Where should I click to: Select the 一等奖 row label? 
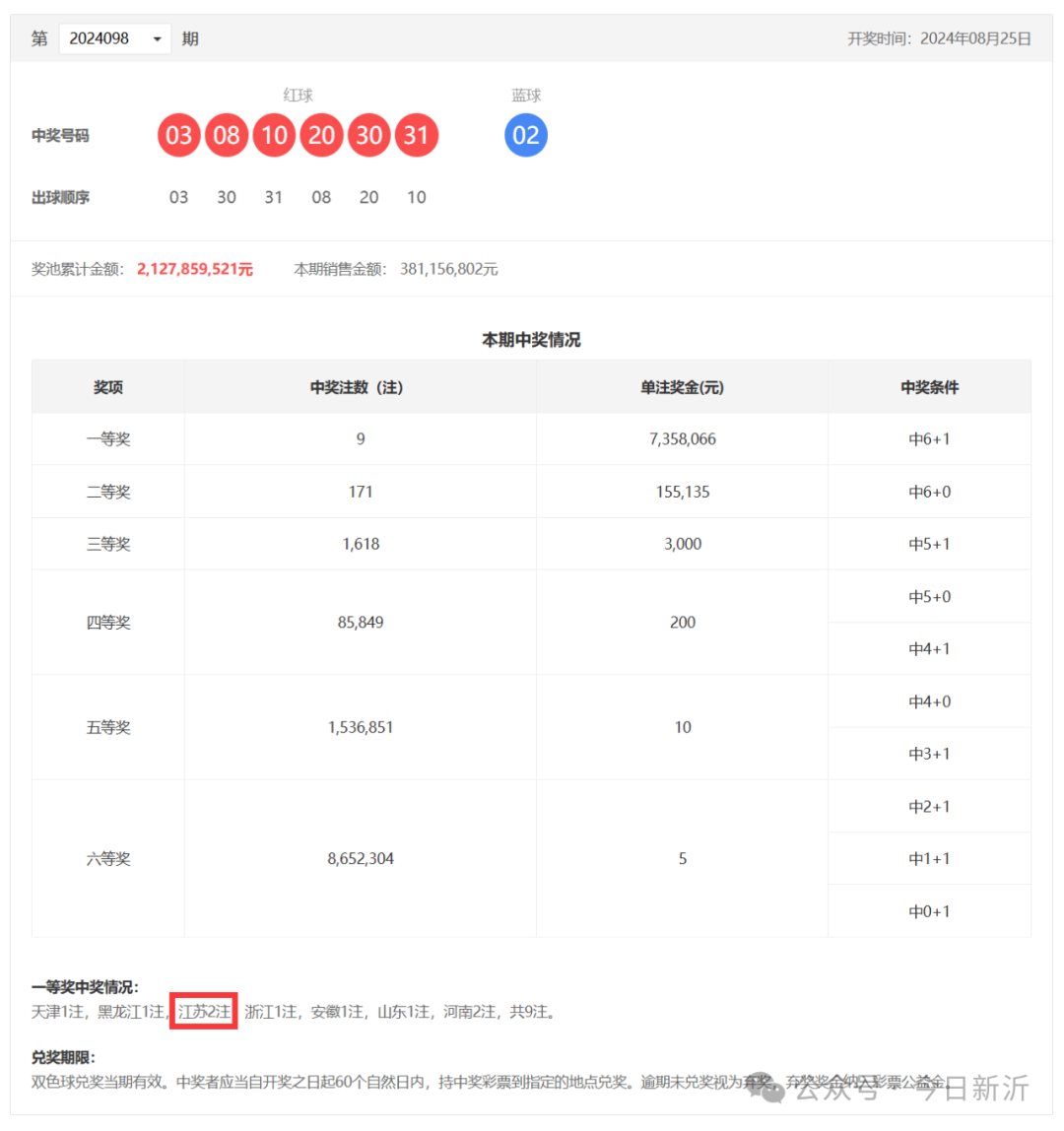[x=108, y=439]
